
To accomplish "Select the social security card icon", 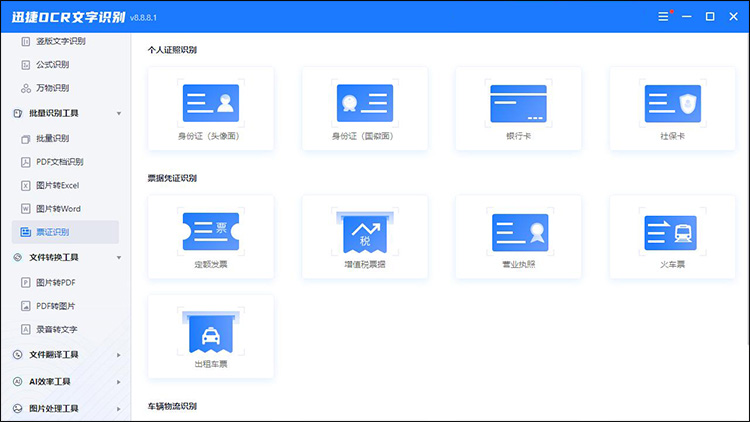I will pyautogui.click(x=673, y=103).
